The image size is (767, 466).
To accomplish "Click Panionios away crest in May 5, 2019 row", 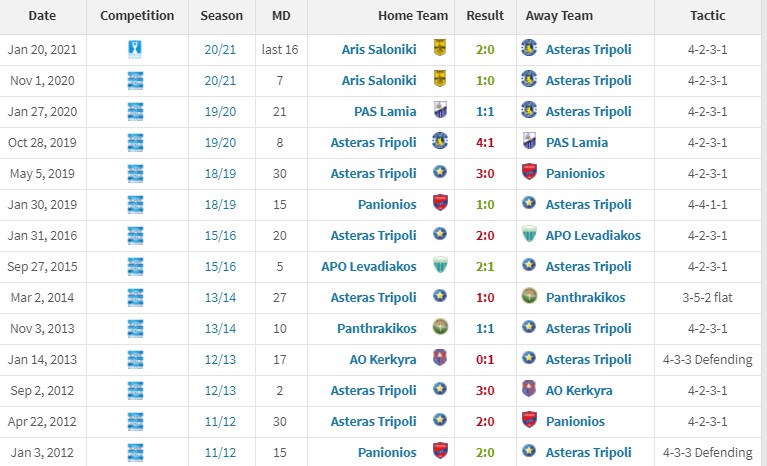I will click(529, 172).
